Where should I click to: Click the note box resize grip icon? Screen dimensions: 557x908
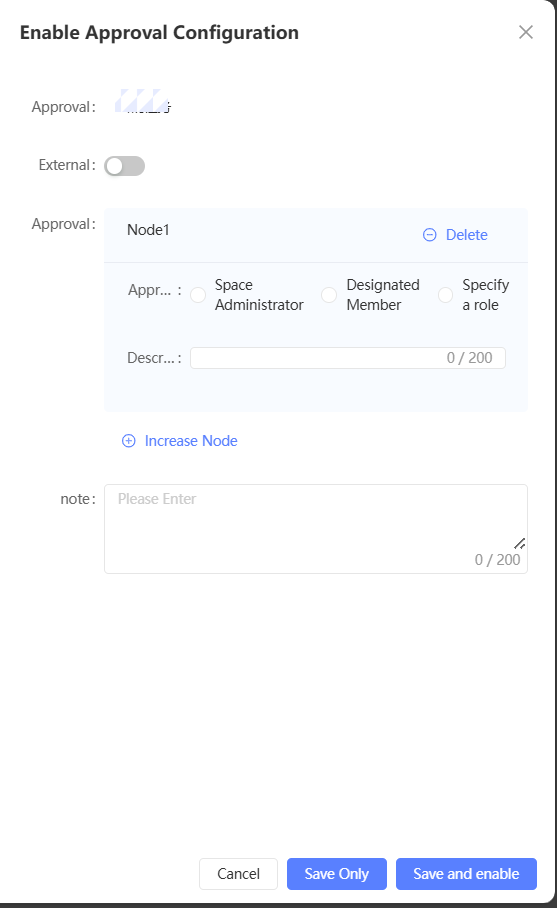[x=520, y=543]
